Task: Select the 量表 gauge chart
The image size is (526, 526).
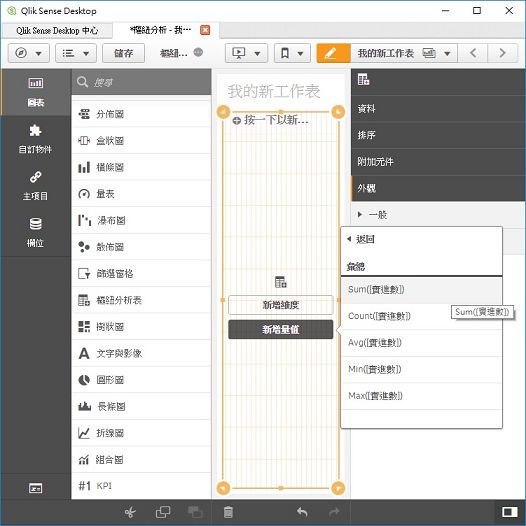Action: [x=142, y=194]
